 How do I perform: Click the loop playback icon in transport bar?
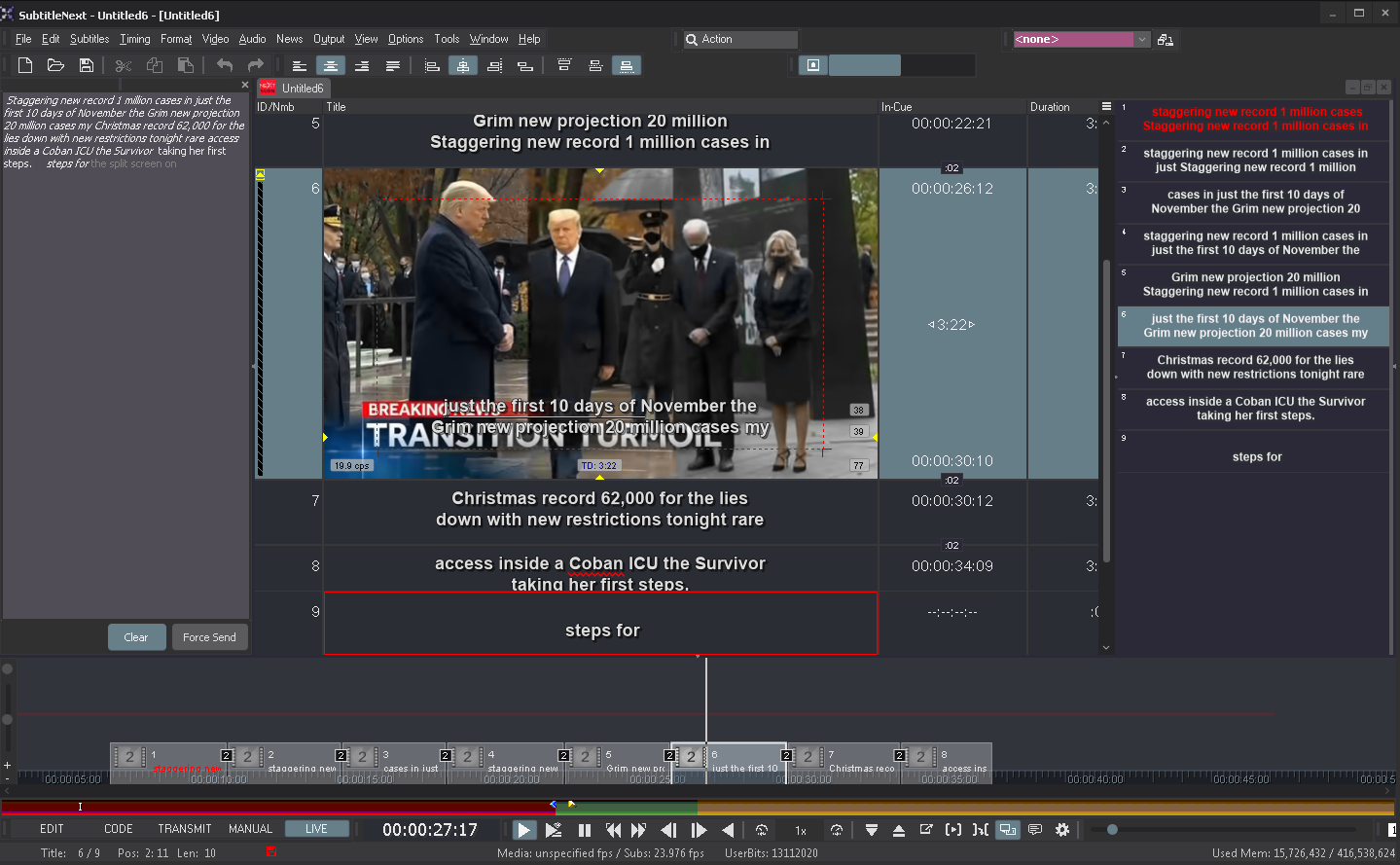coord(764,830)
